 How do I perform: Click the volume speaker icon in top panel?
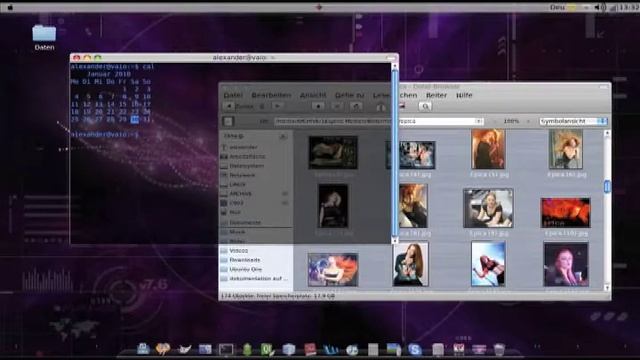[599, 7]
